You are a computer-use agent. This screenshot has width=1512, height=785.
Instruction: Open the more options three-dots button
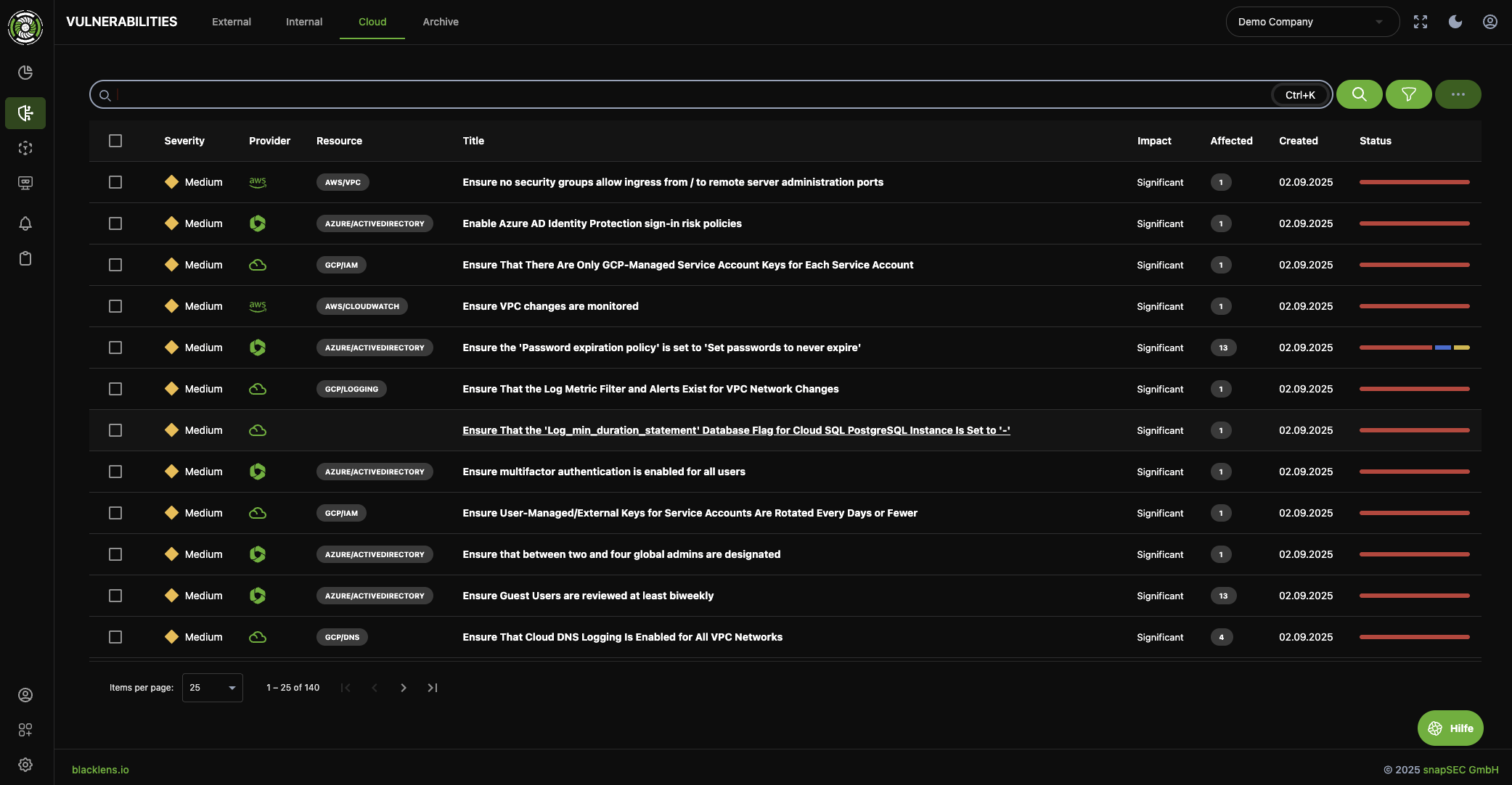(x=1458, y=94)
